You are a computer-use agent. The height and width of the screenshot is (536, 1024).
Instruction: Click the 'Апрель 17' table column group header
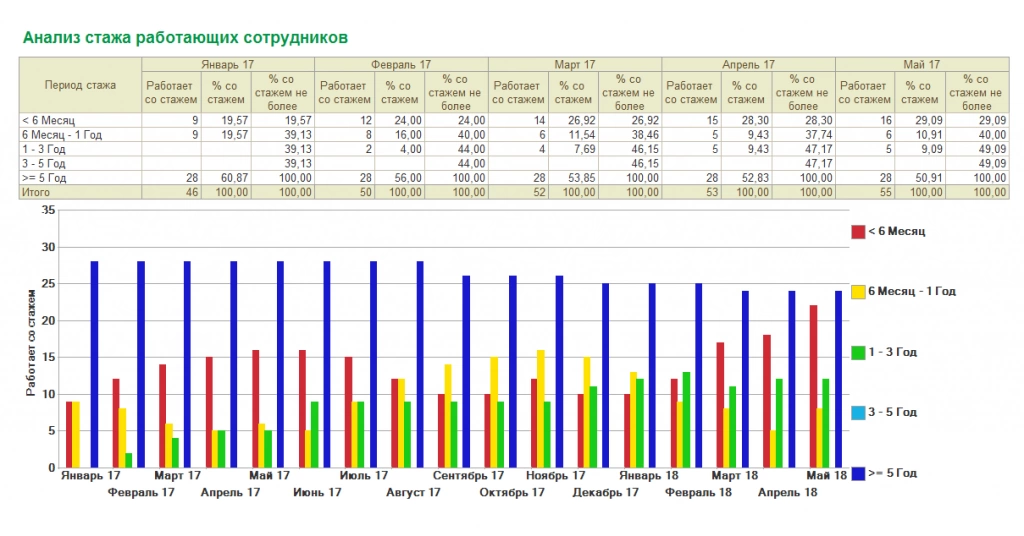(x=748, y=64)
